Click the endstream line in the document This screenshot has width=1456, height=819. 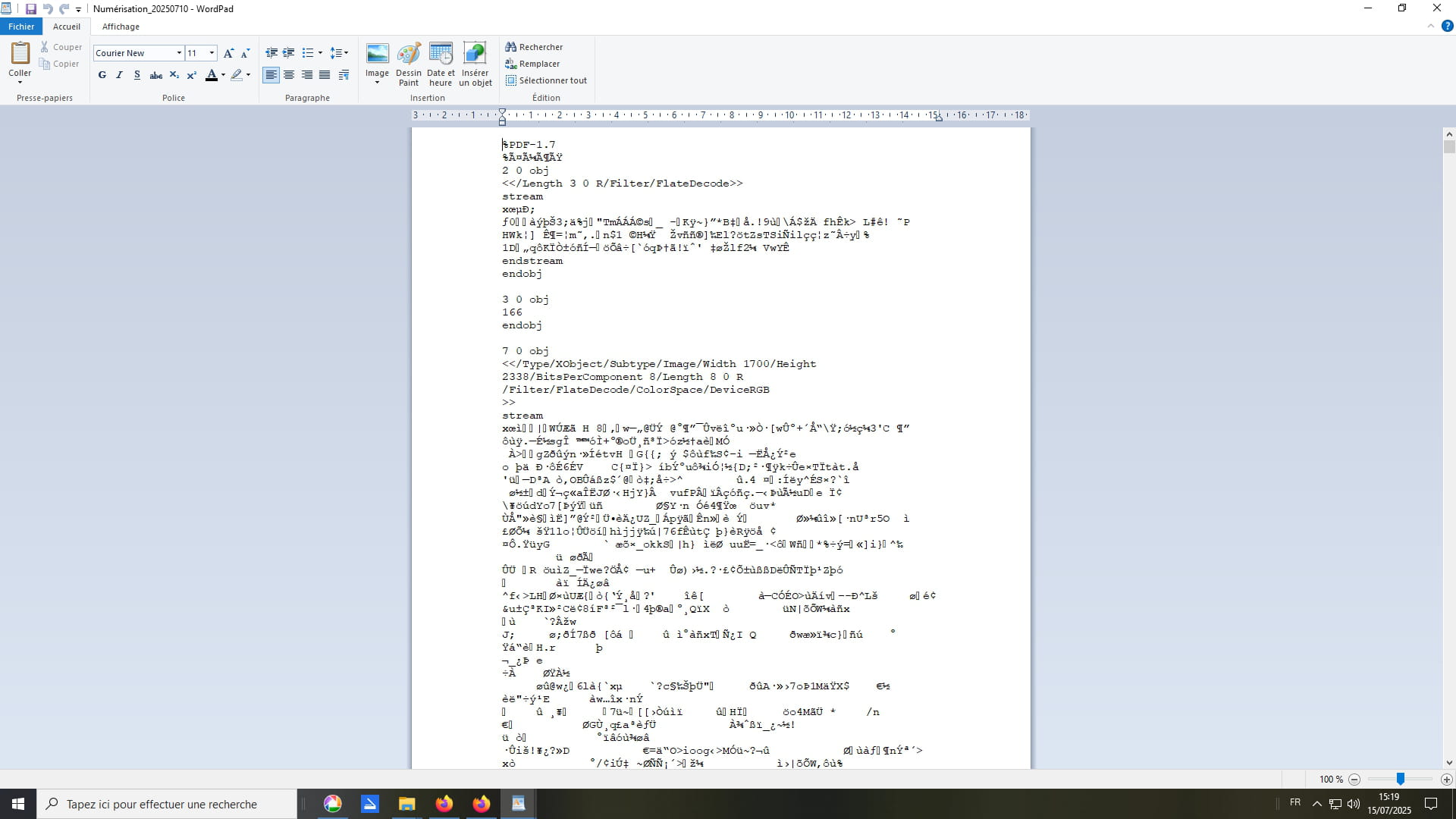click(x=532, y=261)
